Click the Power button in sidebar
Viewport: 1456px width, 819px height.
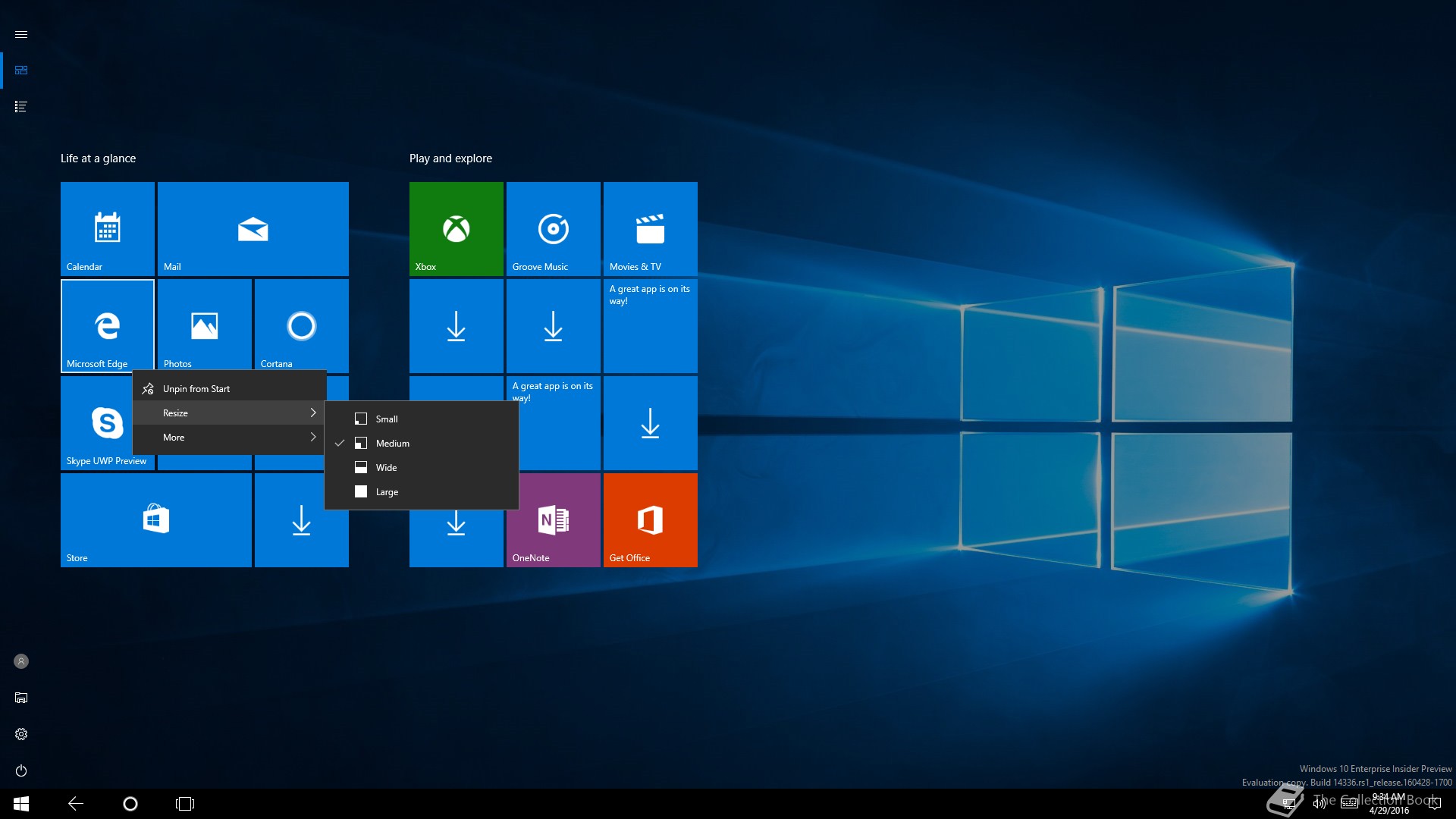(21, 770)
